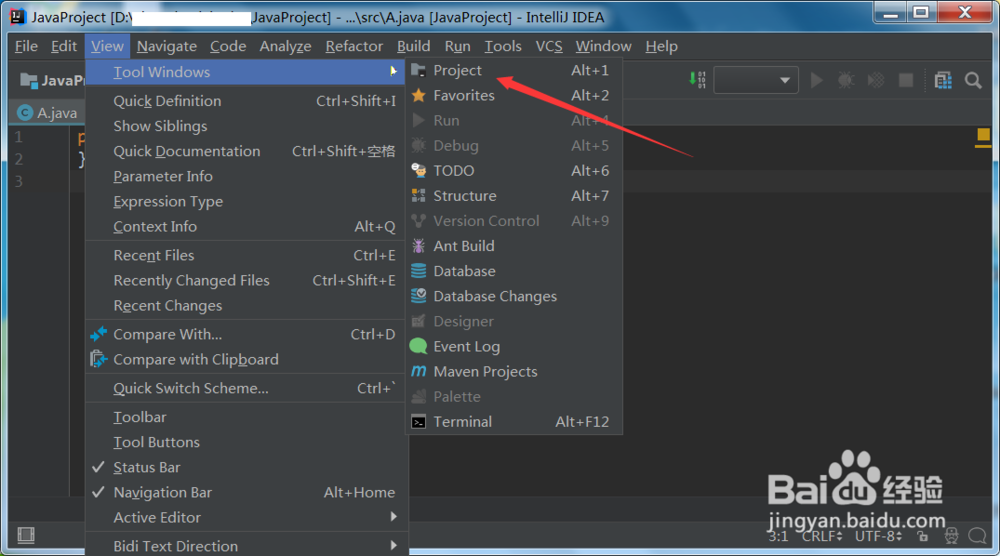This screenshot has height=556, width=1000.
Task: Click the event log bubble in status bar
Action: [x=977, y=536]
